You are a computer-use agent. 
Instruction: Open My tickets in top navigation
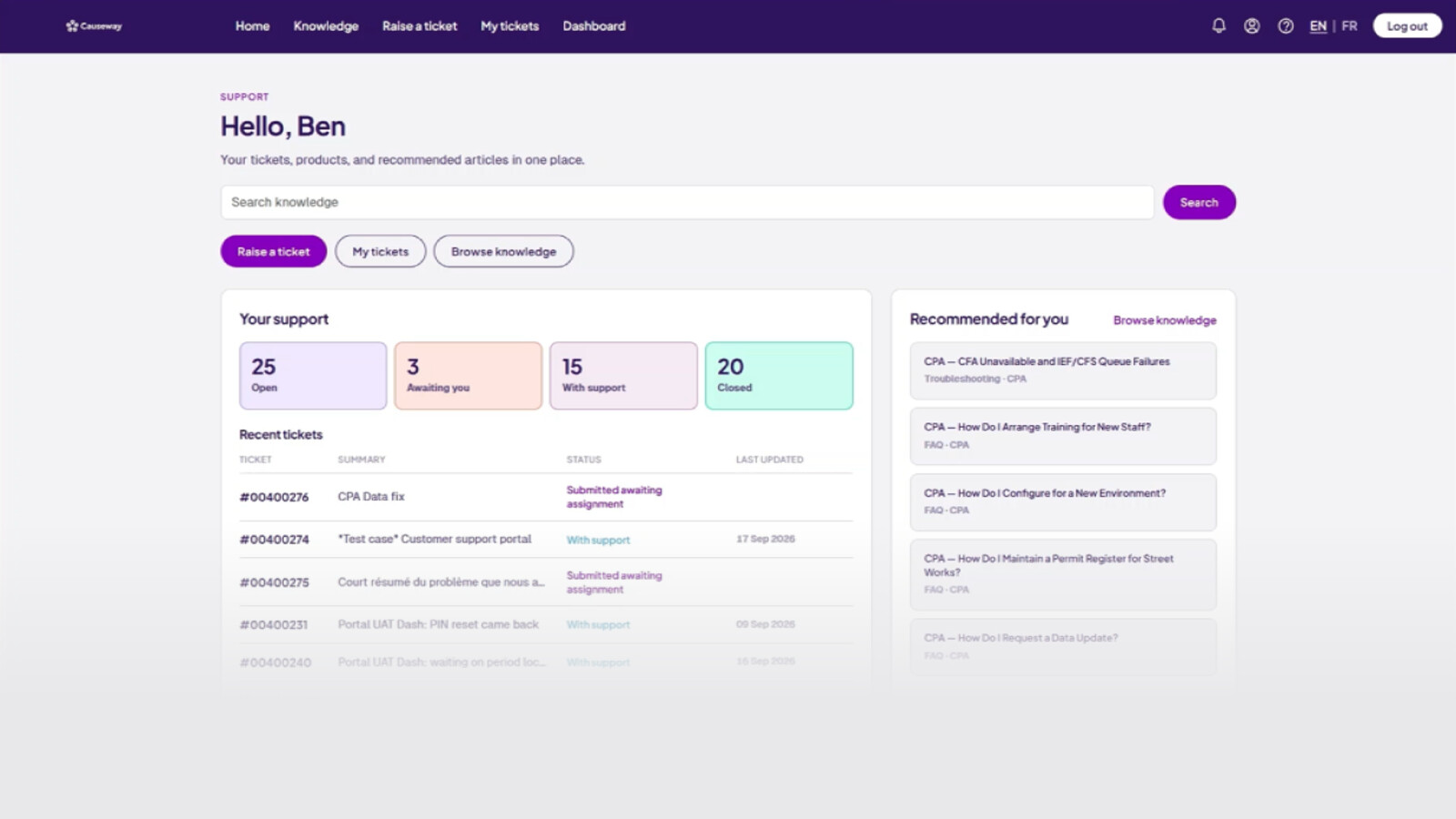(x=510, y=25)
